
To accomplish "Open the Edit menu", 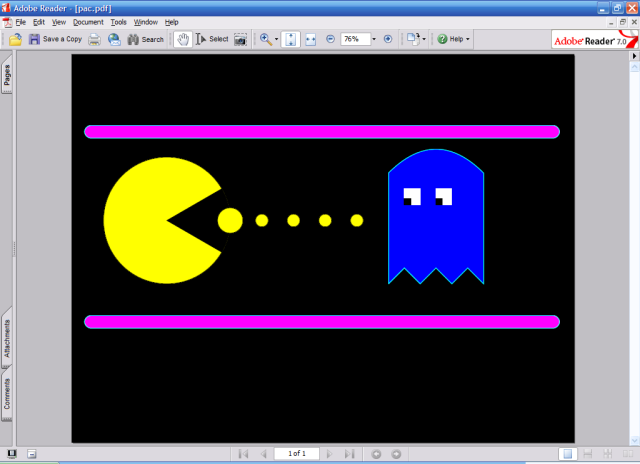I will 39,22.
